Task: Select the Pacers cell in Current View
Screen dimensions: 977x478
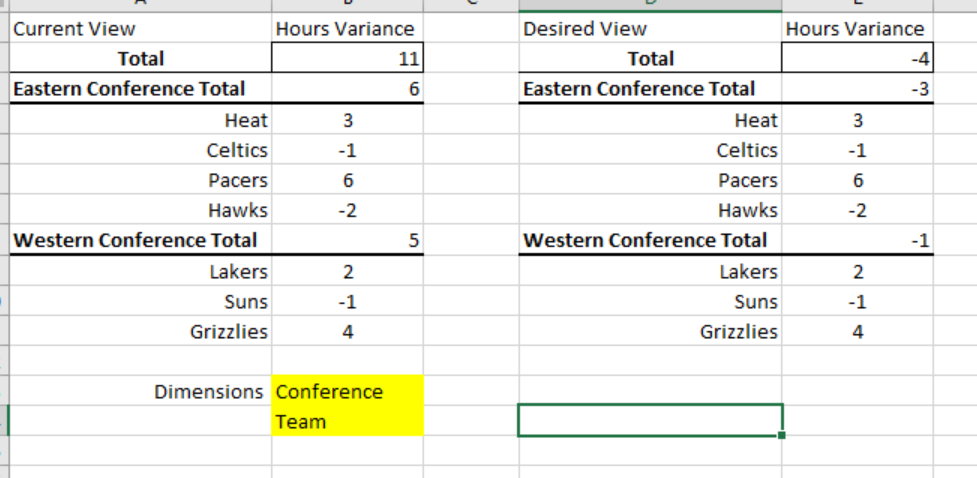Action: tap(140, 181)
